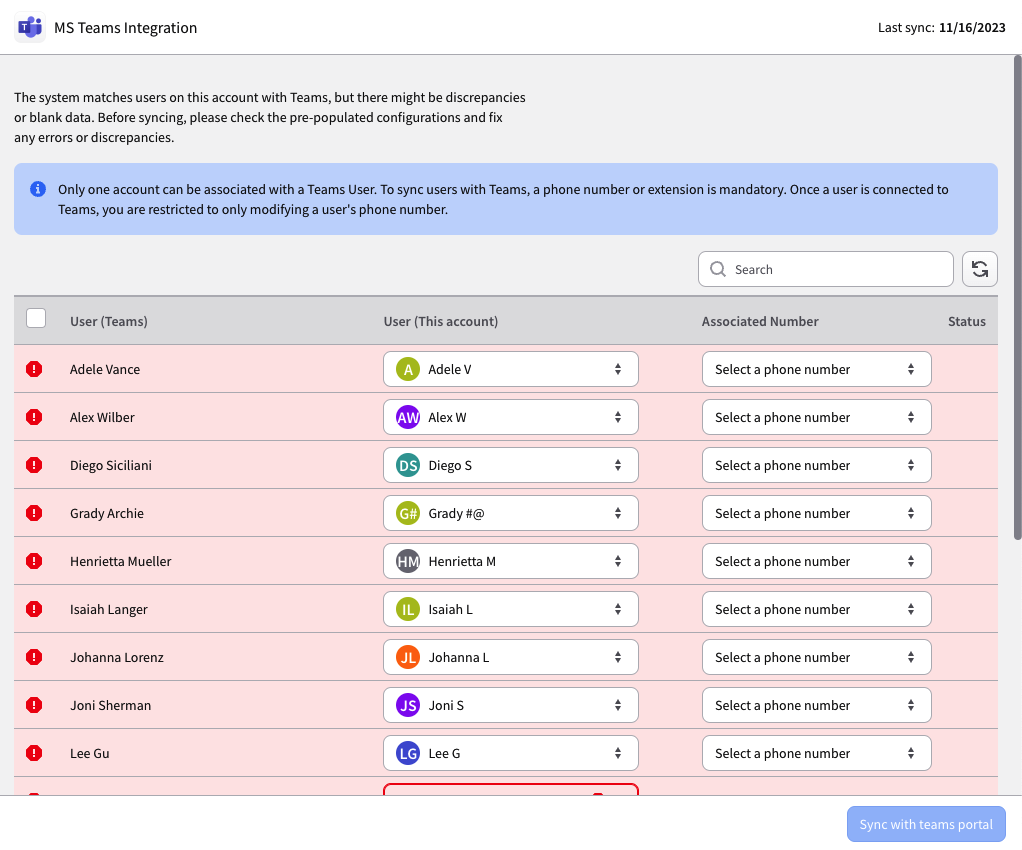Click the Joni Sherman Teams user name
This screenshot has height=850, width=1022.
[110, 705]
